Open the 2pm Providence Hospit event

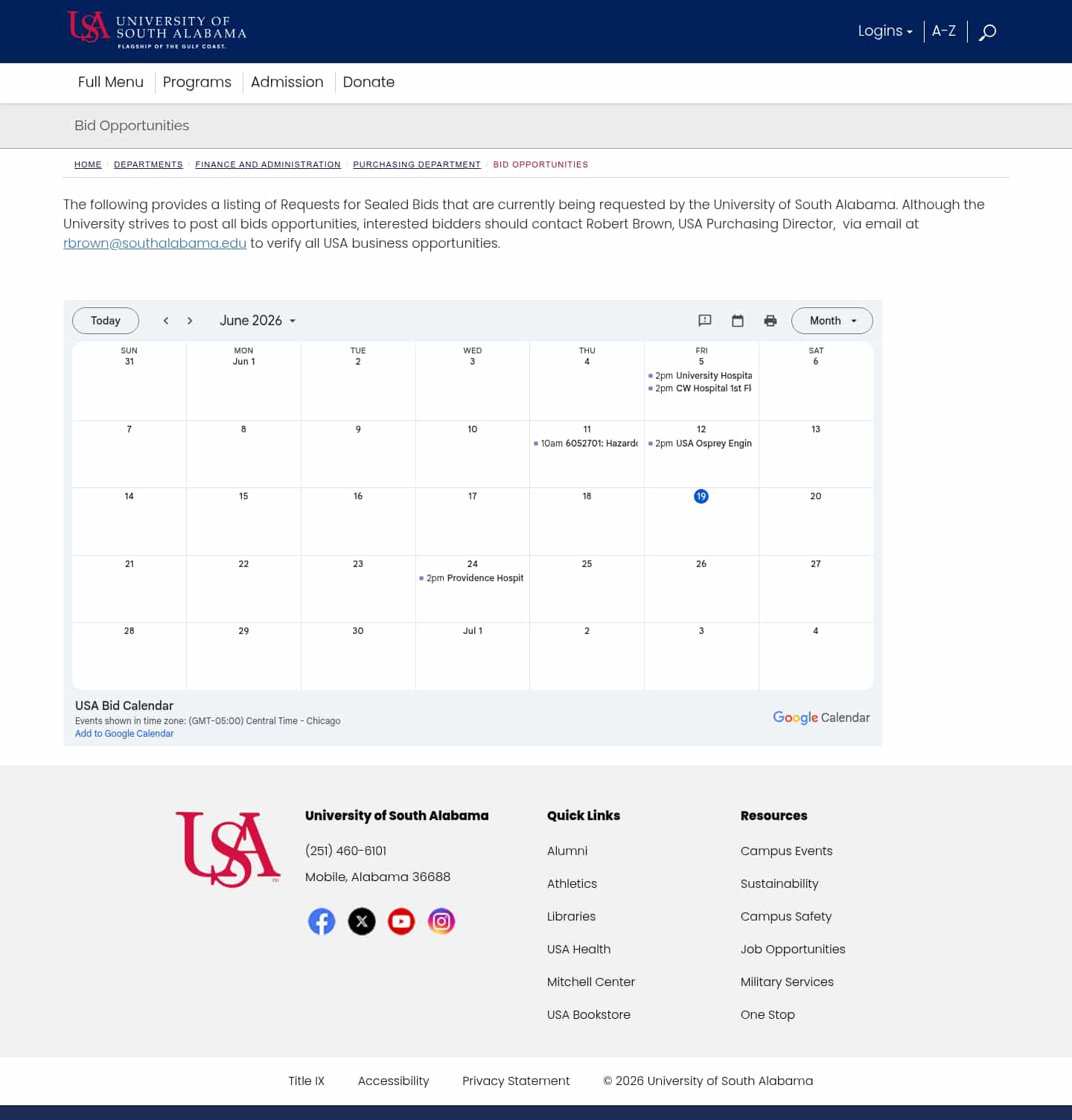tap(472, 578)
